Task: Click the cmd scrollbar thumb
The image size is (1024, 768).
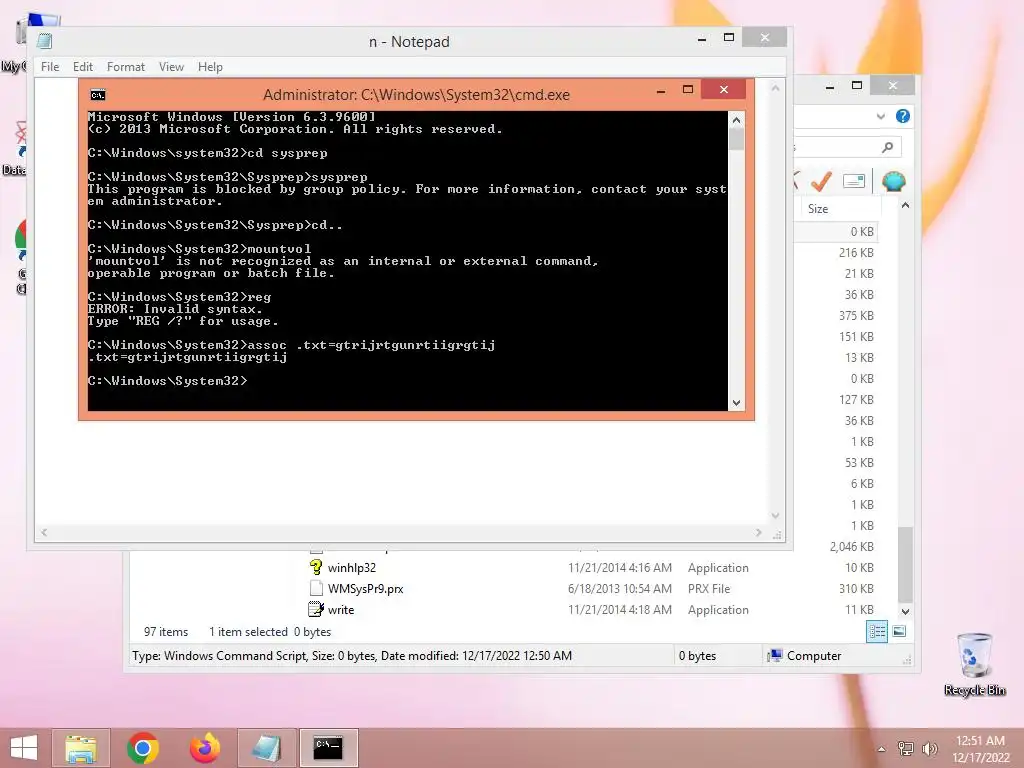Action: pos(736,139)
